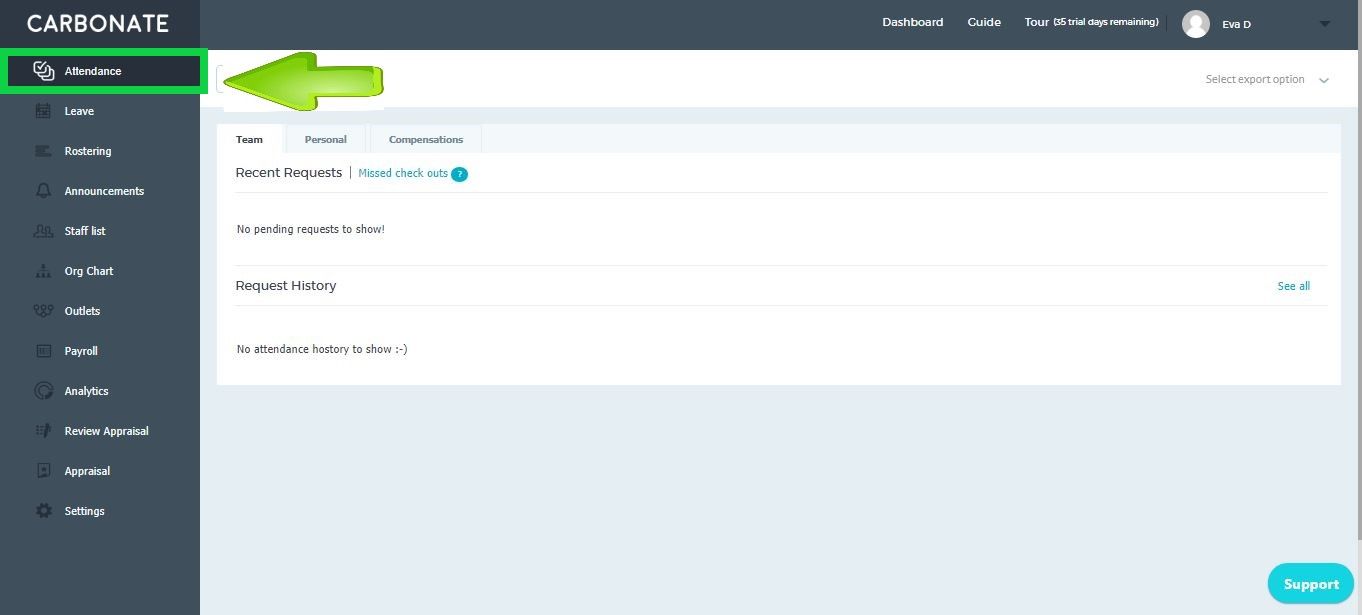1362x615 pixels.
Task: Click the Announcements bell icon
Action: (43, 191)
